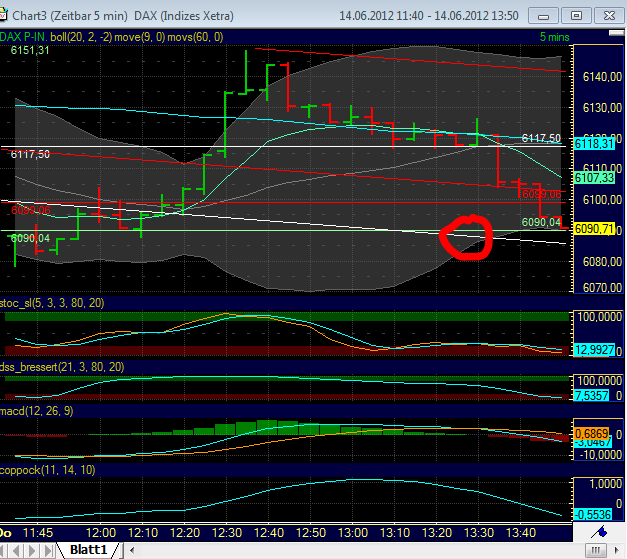
Task: Click the 12:10 time axis label
Action: pyautogui.click(x=143, y=533)
